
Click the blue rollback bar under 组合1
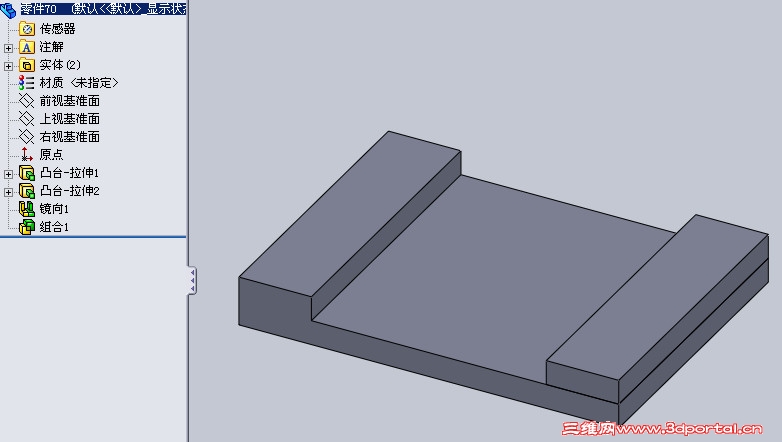pos(93,236)
